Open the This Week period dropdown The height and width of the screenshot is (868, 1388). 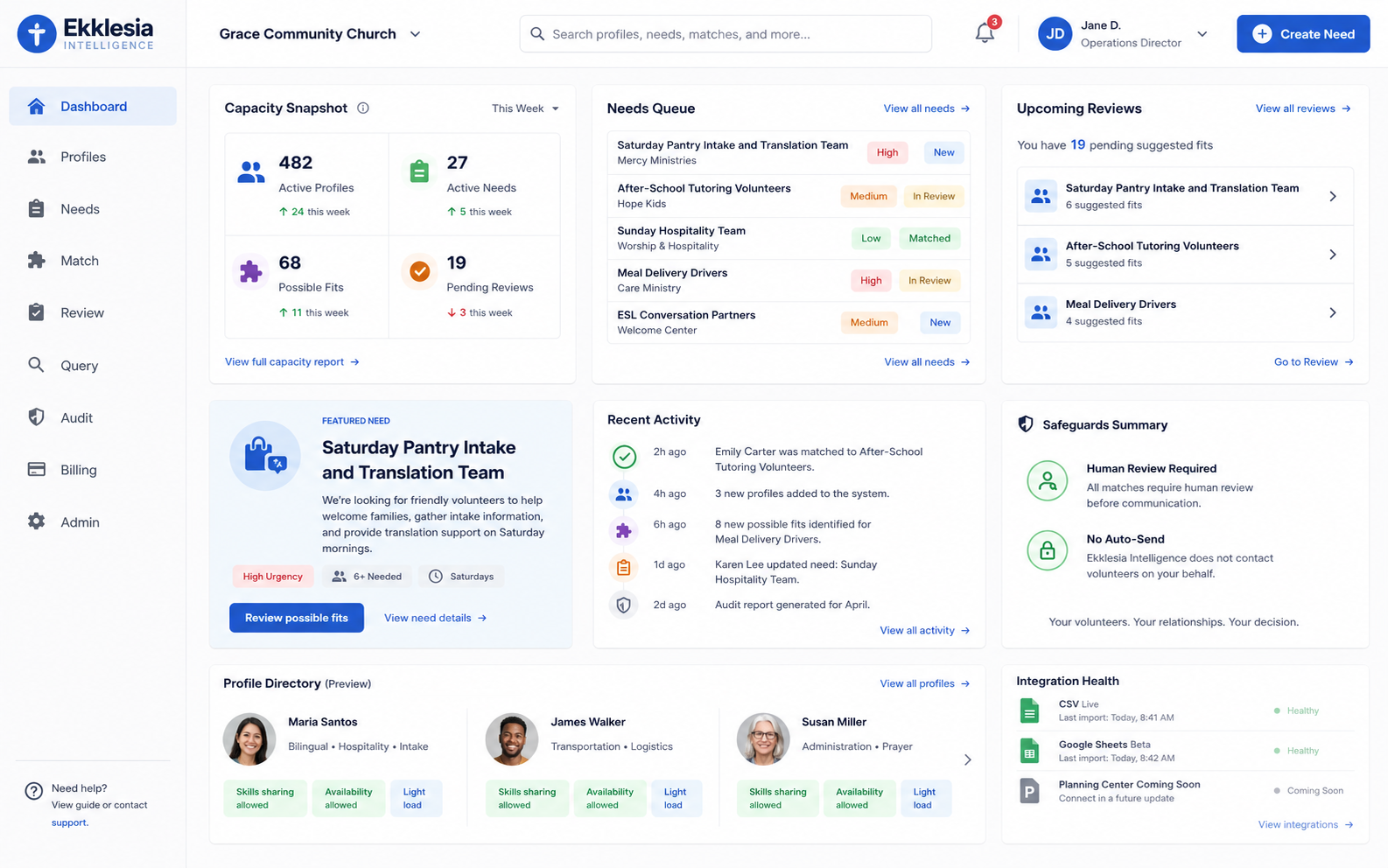[x=525, y=108]
